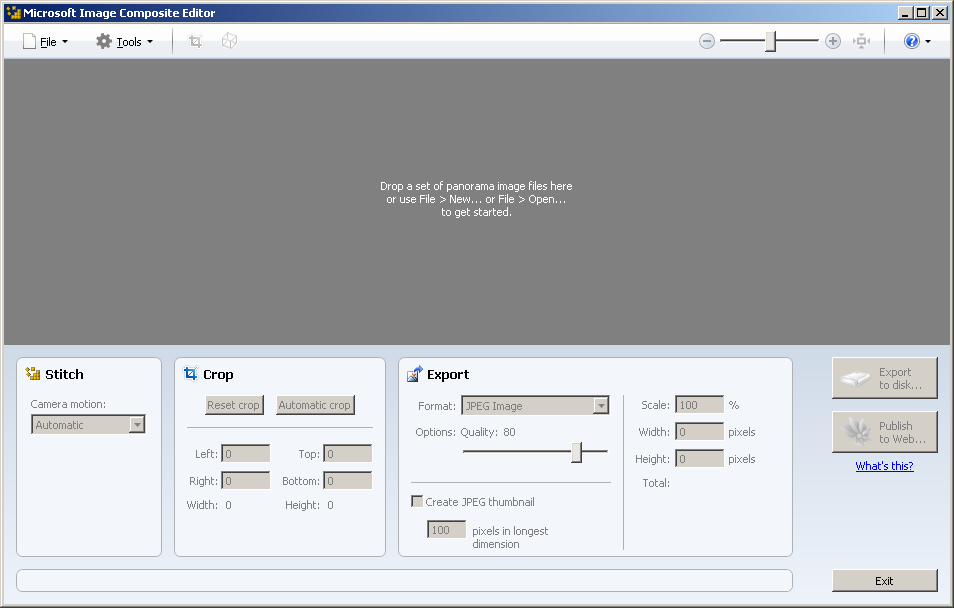This screenshot has height=608, width=954.
Task: Click the Exit button
Action: coord(885,581)
